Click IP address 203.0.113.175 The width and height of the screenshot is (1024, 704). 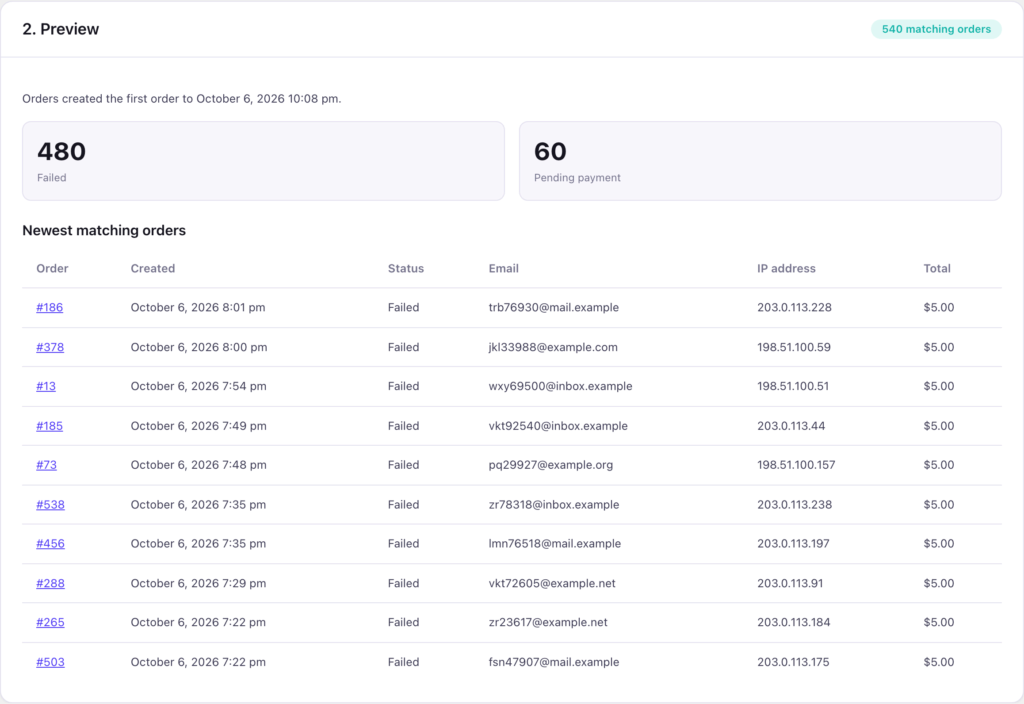[793, 662]
